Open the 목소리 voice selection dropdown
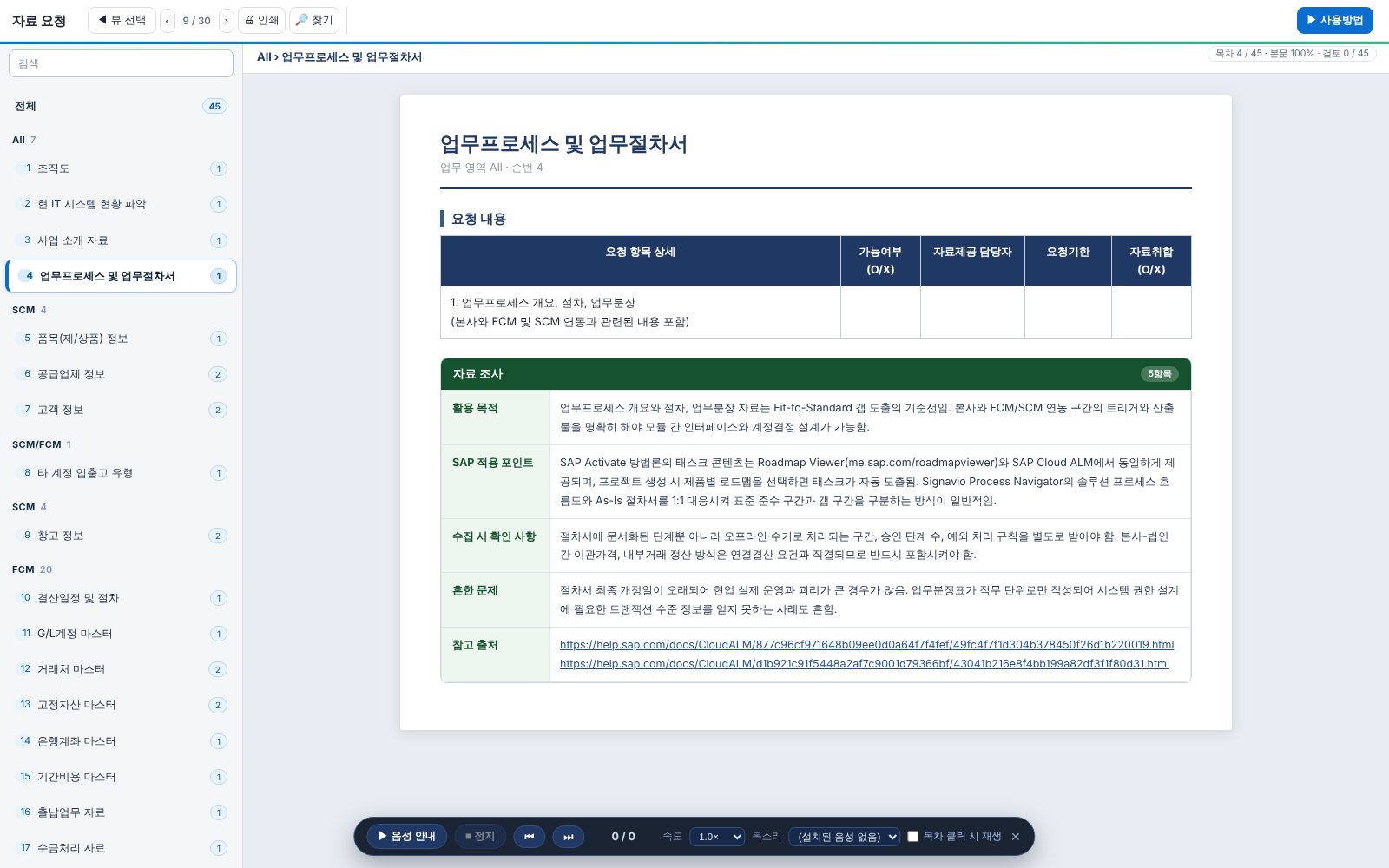 tap(845, 837)
